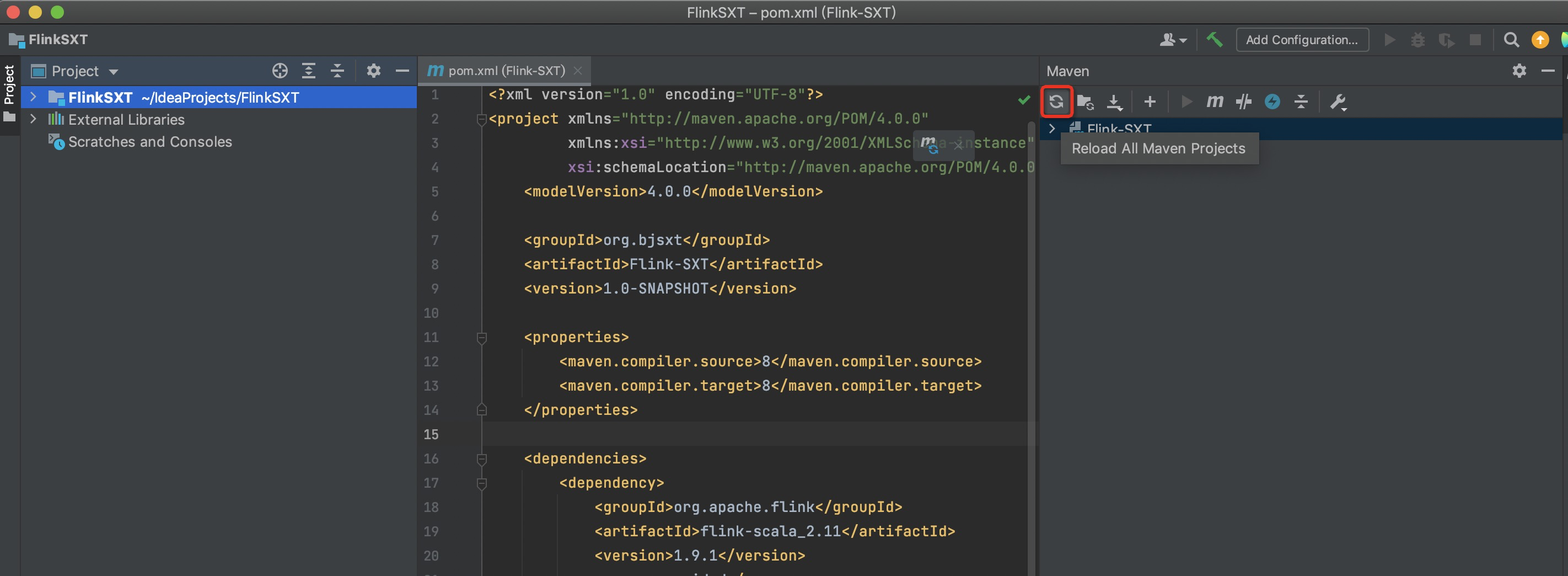Click maven.compiler.source line

pyautogui.click(x=770, y=361)
